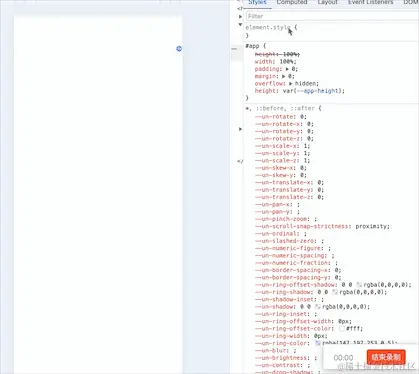Viewport: 419px width, 374px height.
Task: Open the Event Listeners tab
Action: (x=370, y=2)
